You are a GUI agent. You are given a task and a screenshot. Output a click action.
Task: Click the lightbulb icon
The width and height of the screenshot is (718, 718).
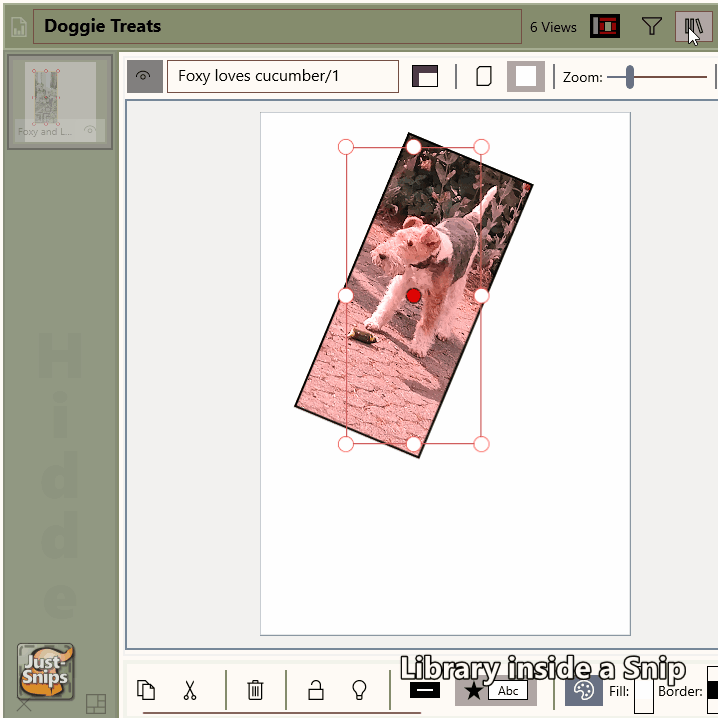pyautogui.click(x=360, y=690)
